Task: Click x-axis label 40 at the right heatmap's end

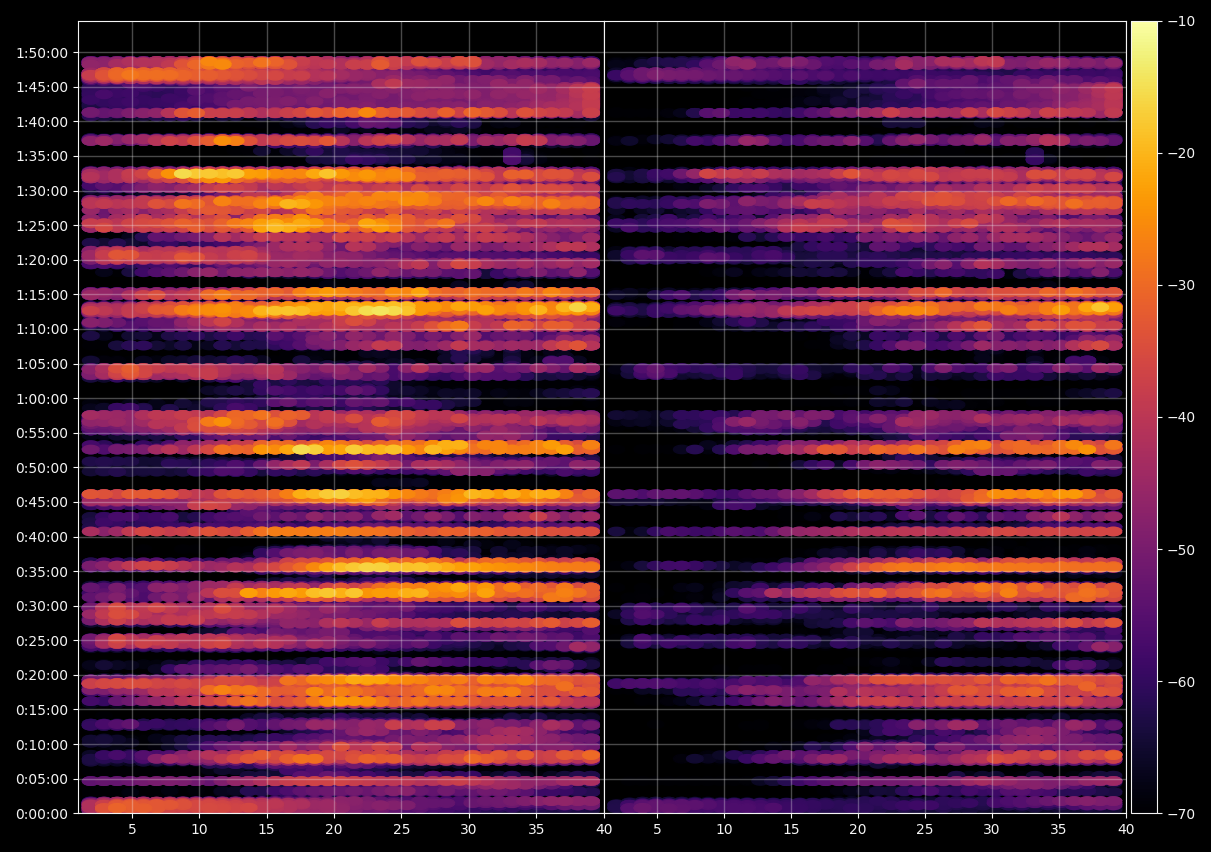Action: click(1126, 830)
